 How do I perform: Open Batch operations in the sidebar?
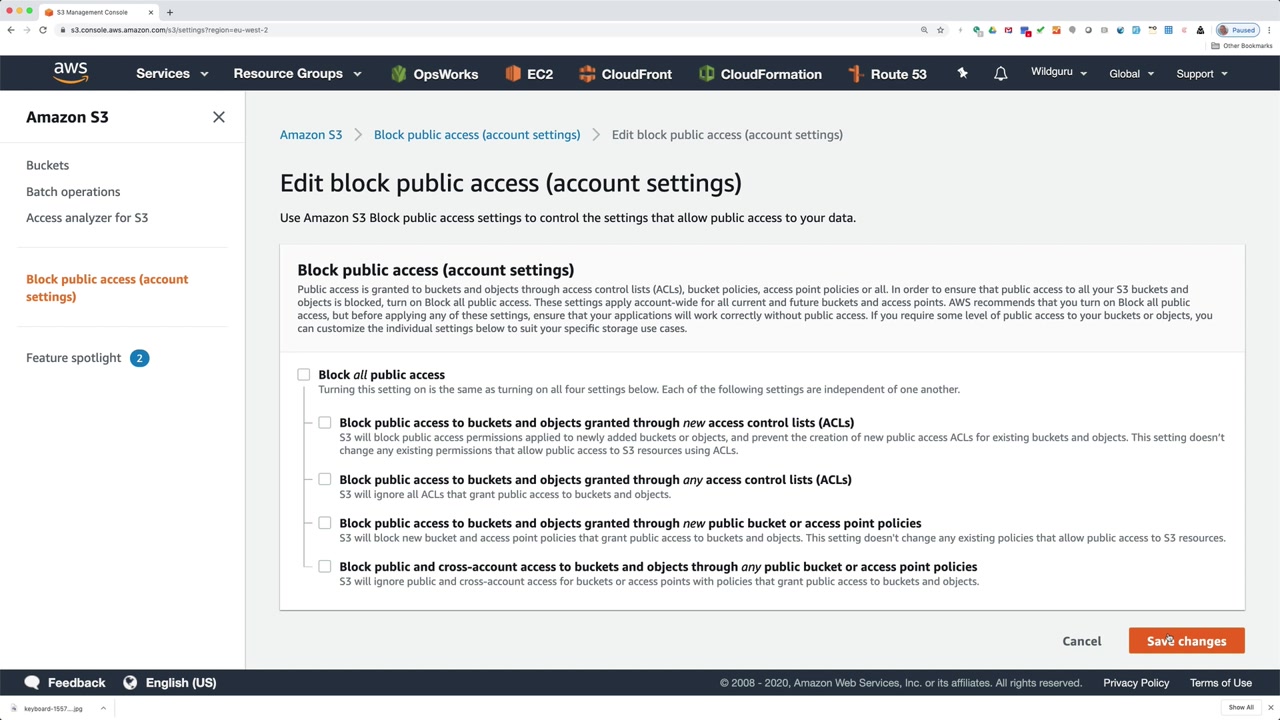(x=73, y=192)
